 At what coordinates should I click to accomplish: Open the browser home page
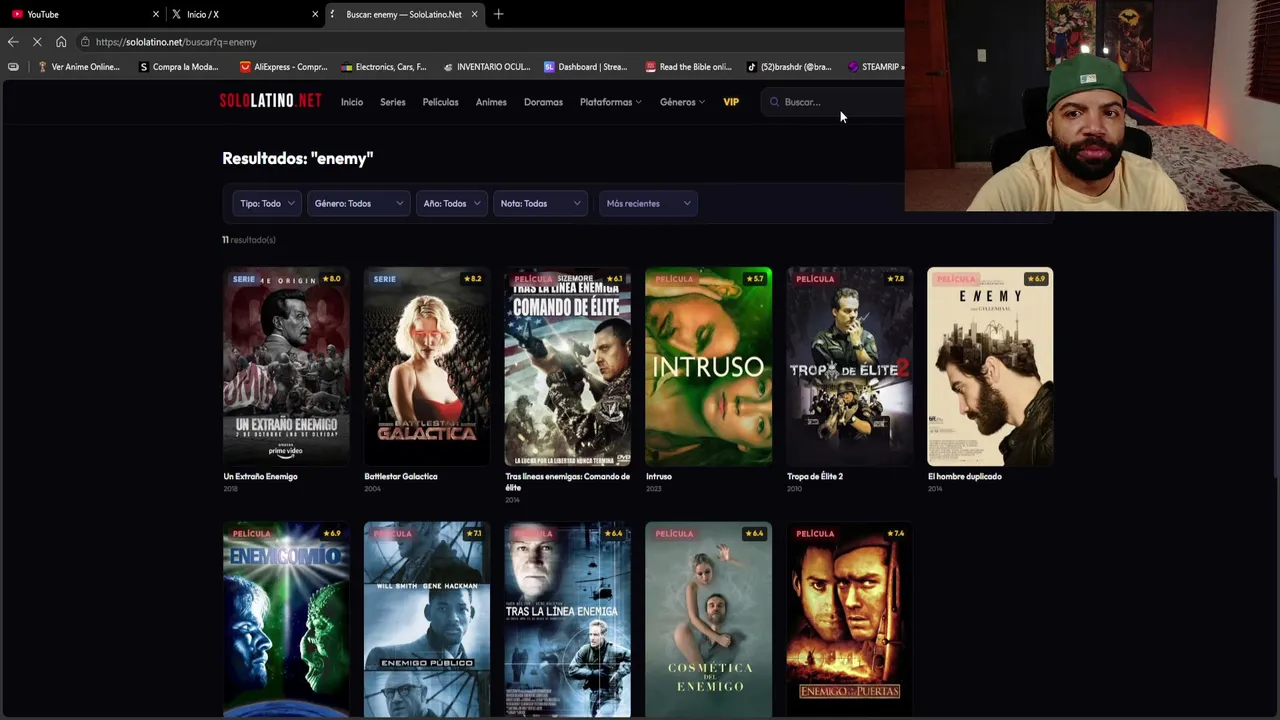pos(61,42)
